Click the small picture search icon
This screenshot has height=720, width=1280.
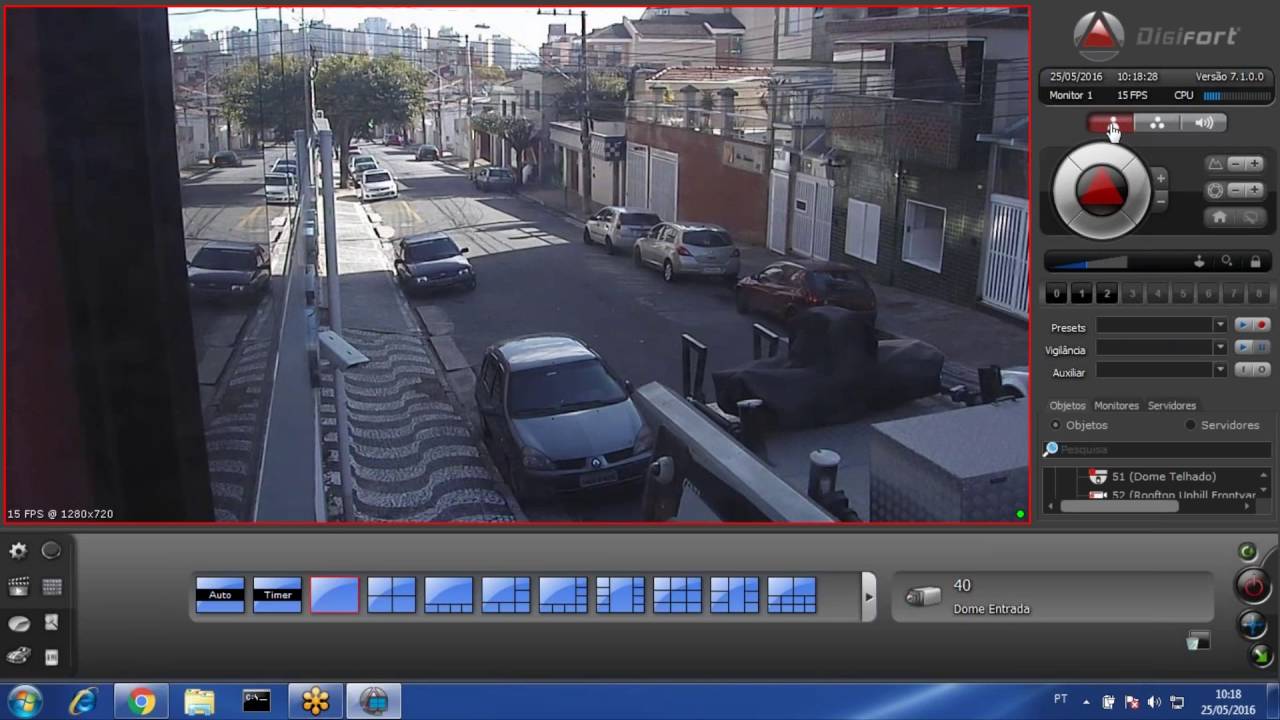[52, 622]
